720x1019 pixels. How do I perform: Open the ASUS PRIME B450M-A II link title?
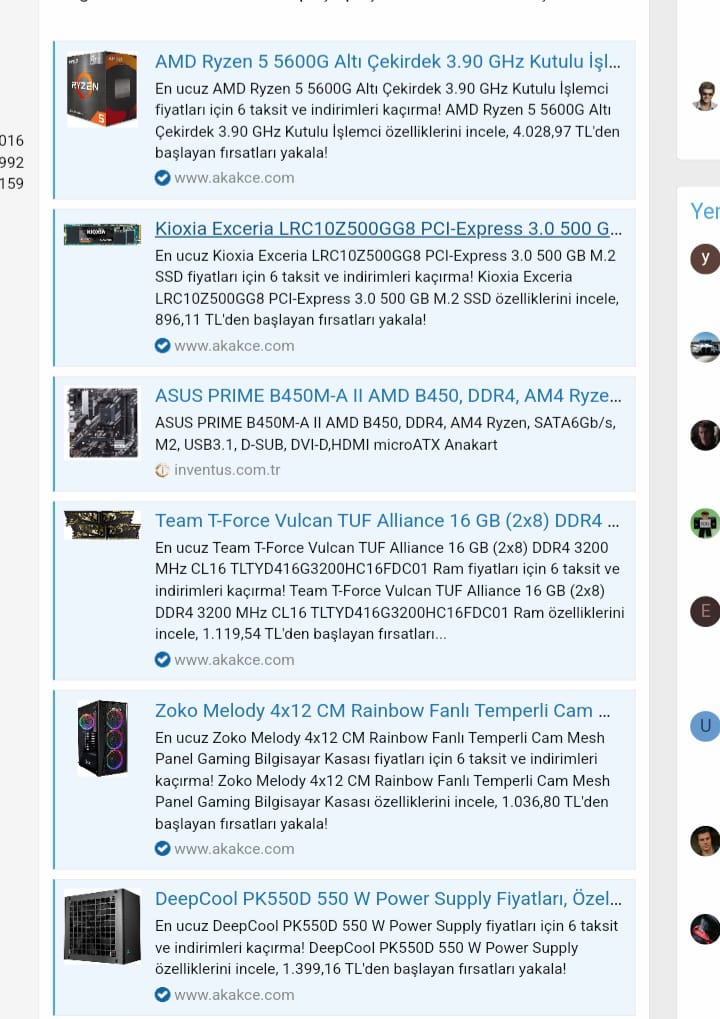coord(388,396)
